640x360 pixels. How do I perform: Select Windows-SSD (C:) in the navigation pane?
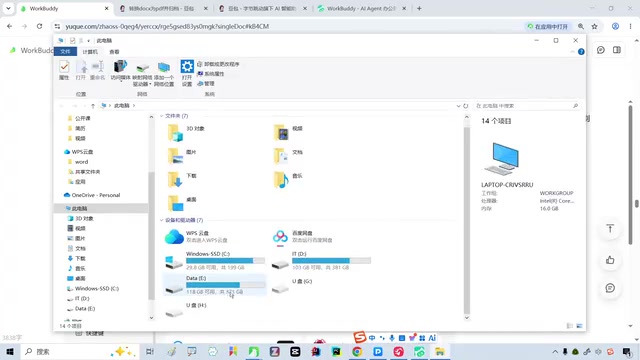pyautogui.click(x=93, y=289)
